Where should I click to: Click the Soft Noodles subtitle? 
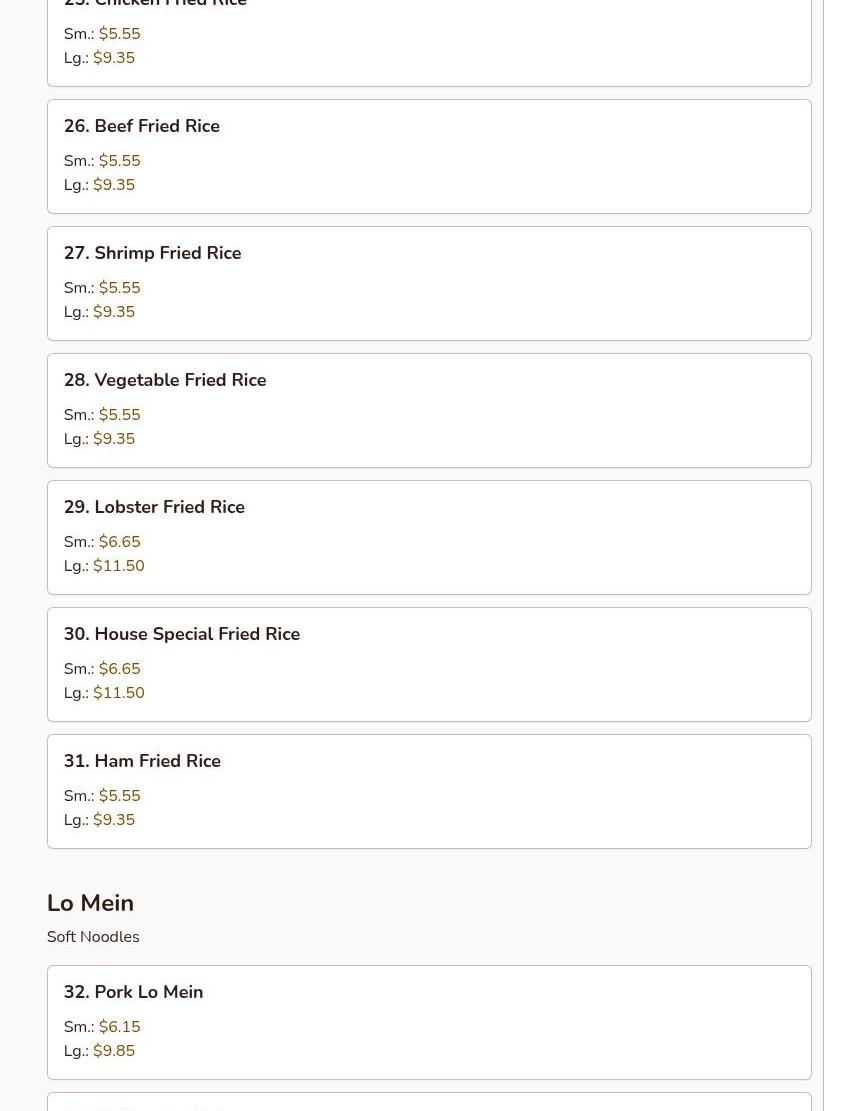click(x=93, y=937)
